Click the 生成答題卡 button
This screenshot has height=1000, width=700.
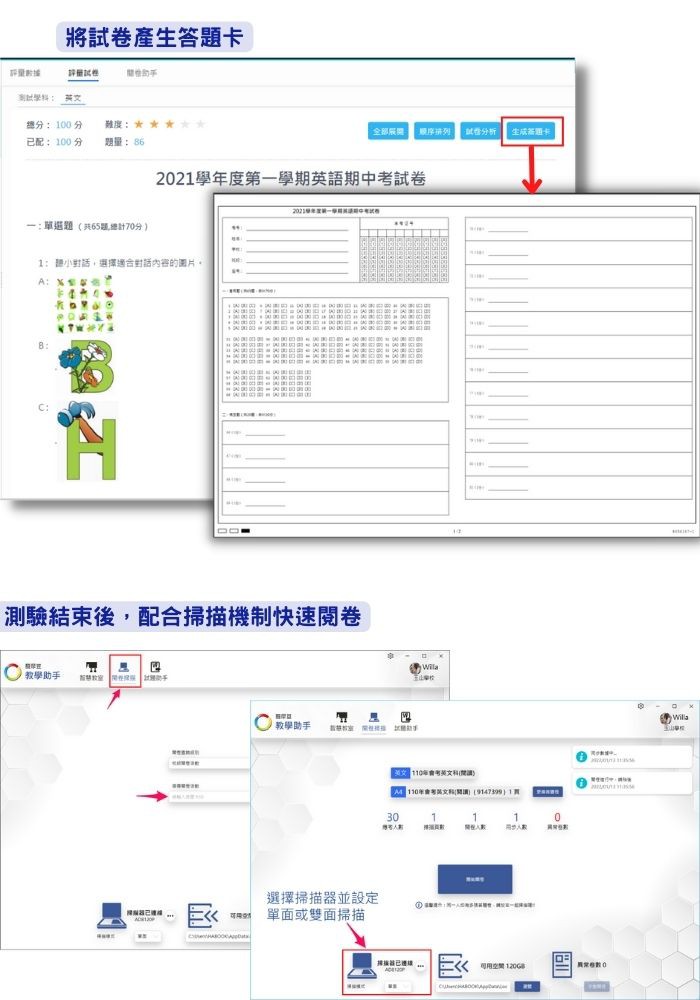click(535, 131)
